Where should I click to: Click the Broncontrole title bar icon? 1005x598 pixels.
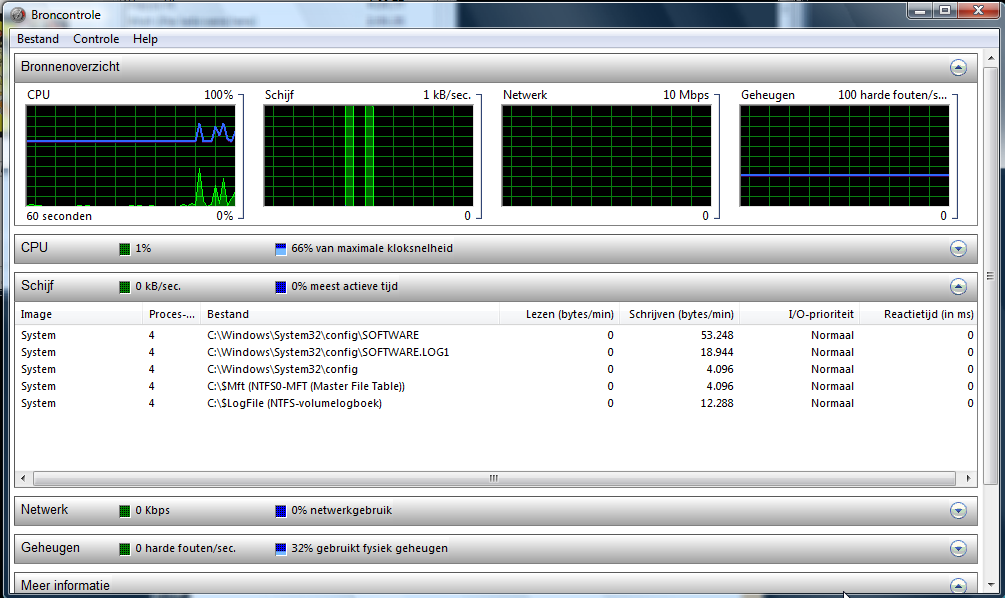coord(18,14)
